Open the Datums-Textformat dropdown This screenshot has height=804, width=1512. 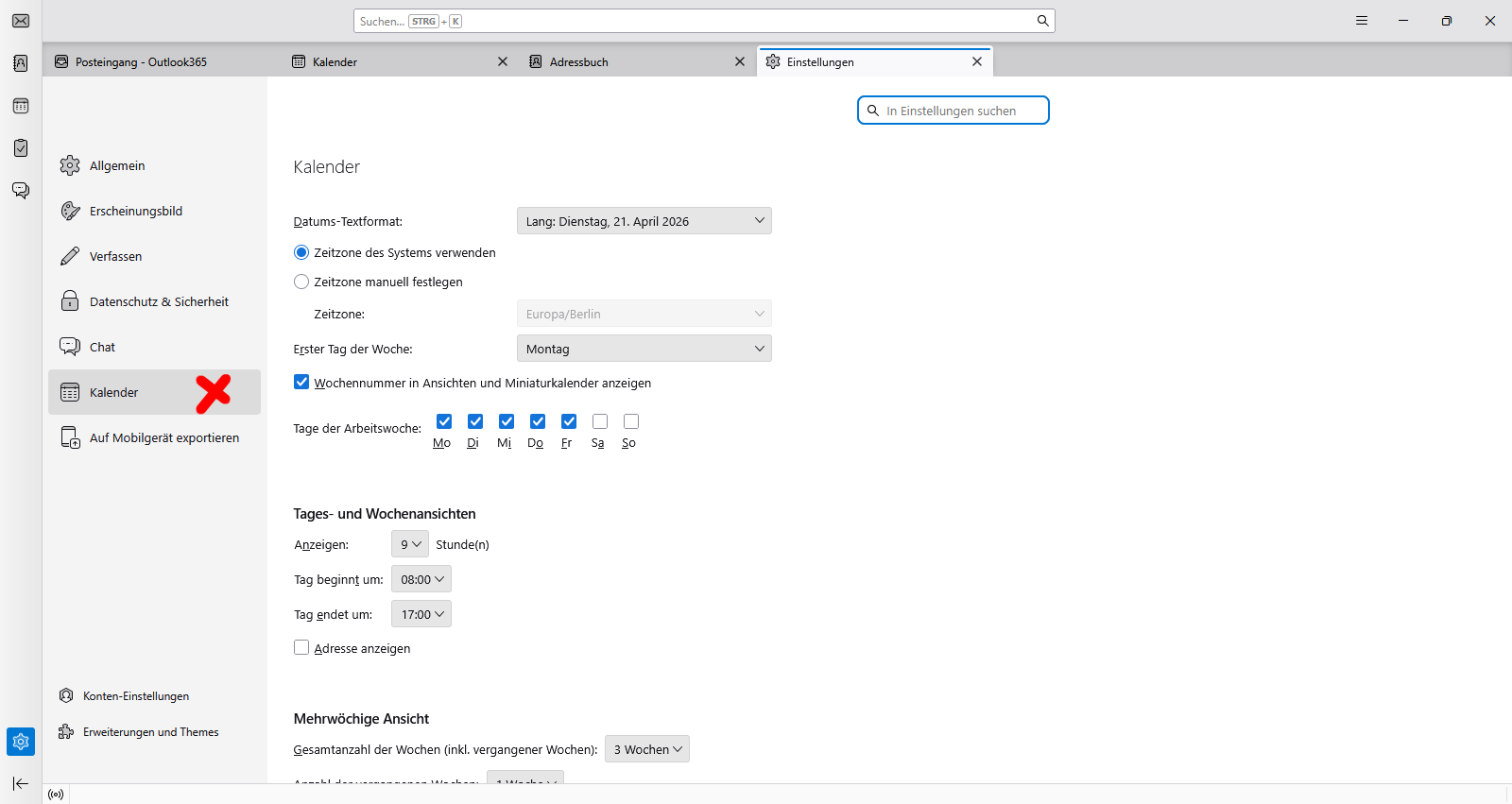pyautogui.click(x=644, y=221)
